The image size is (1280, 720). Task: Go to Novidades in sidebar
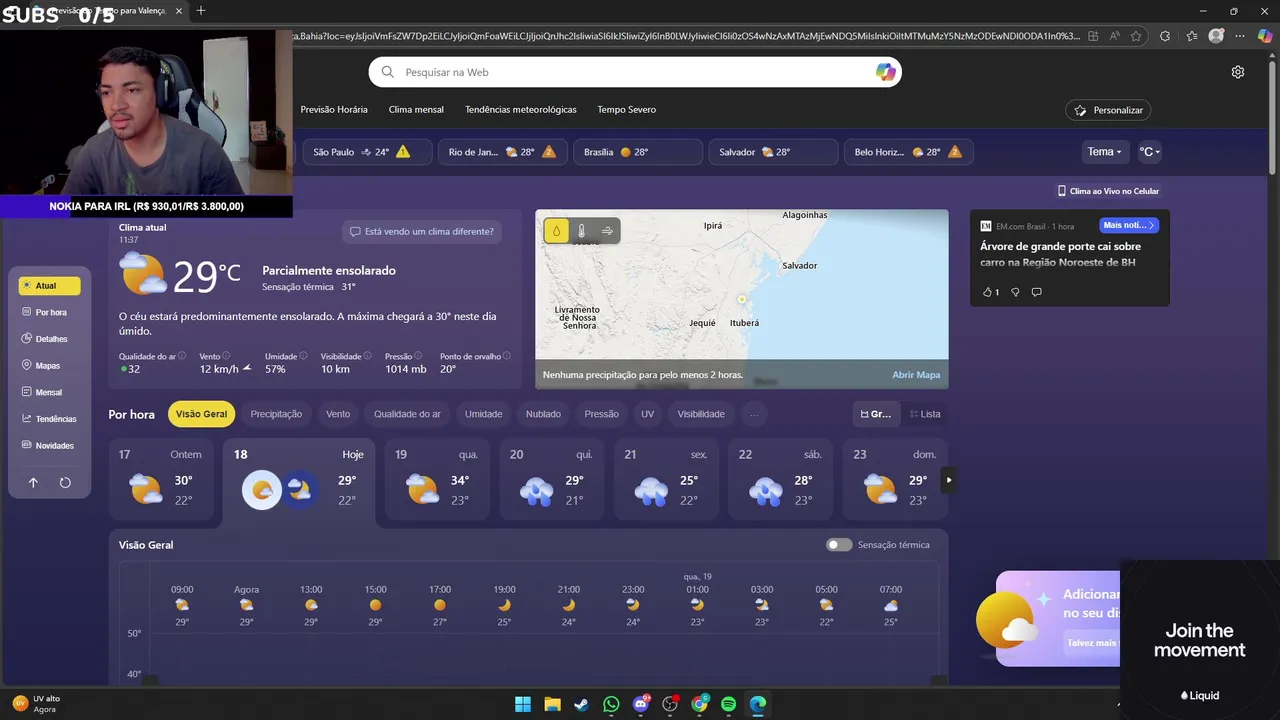pos(49,446)
